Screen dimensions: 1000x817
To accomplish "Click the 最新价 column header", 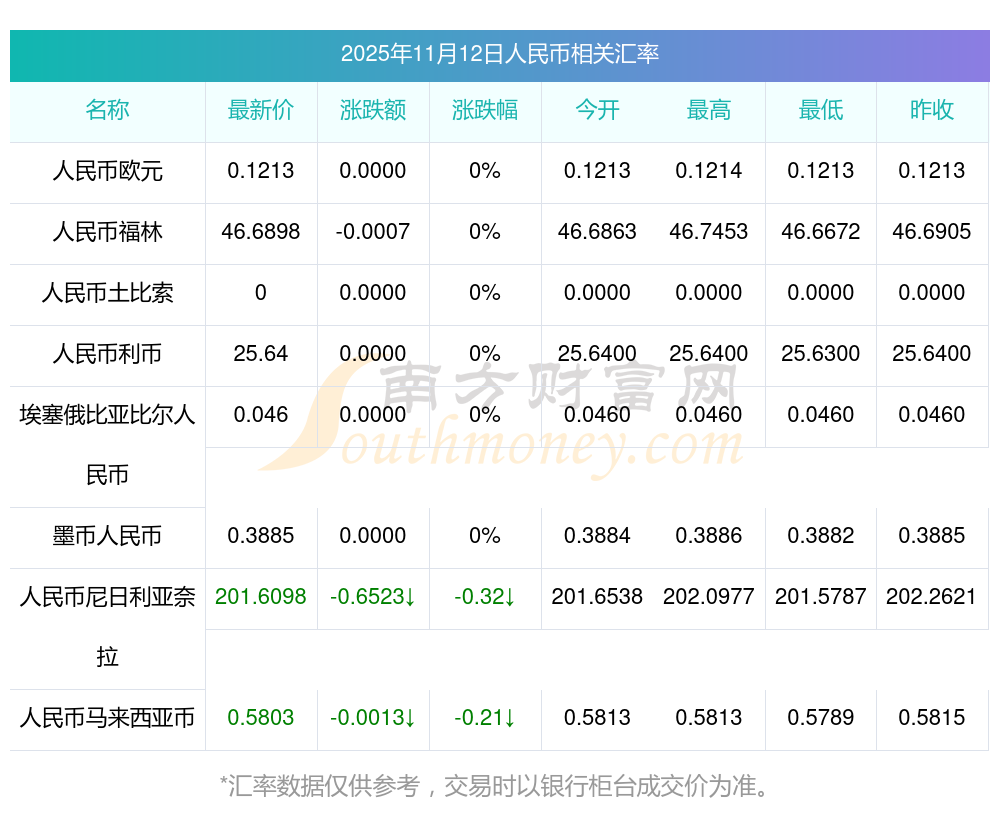I will pyautogui.click(x=261, y=110).
